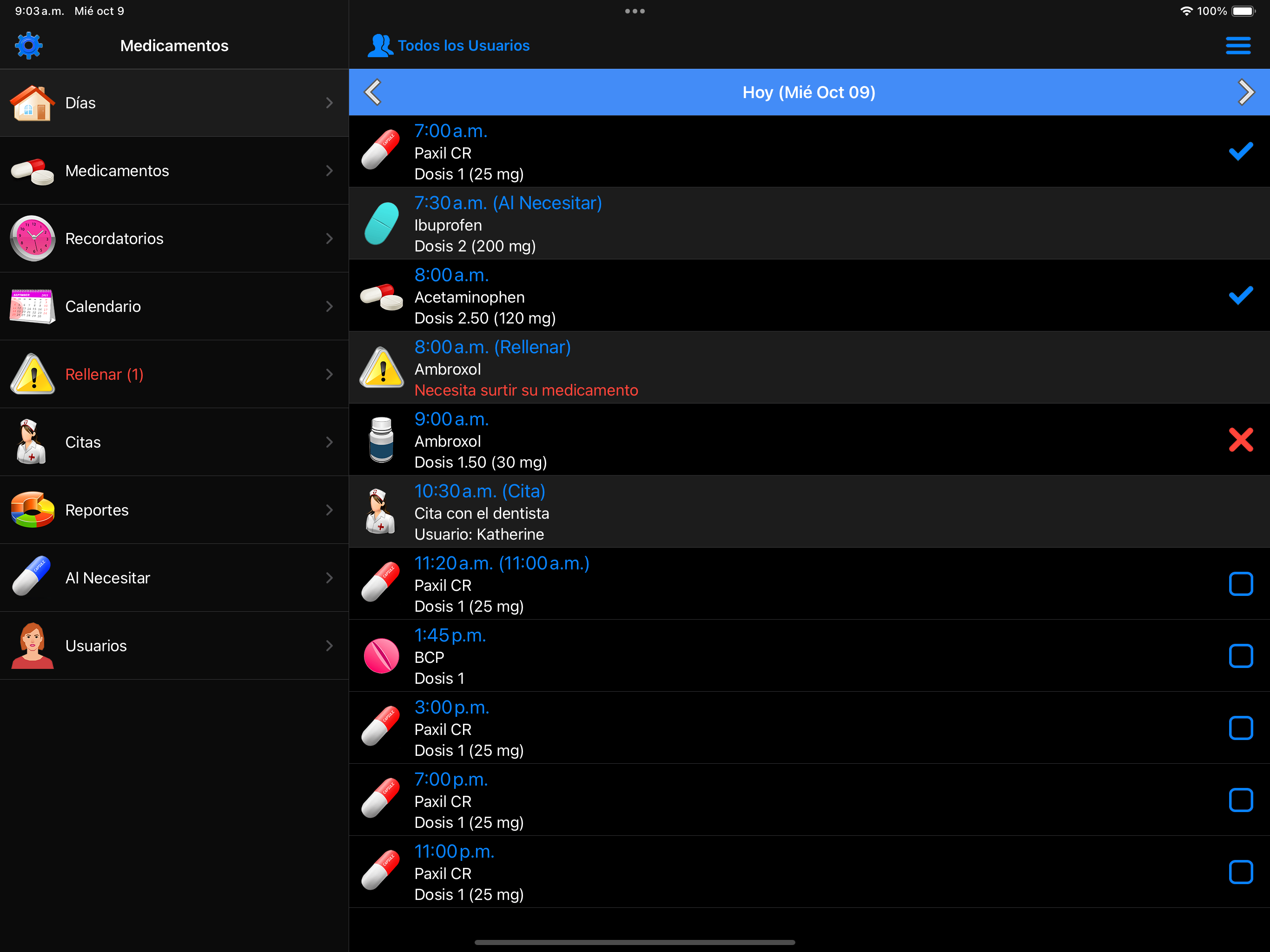Viewport: 1270px width, 952px height.
Task: Tap the chevron on the Medicamentos row
Action: (x=329, y=171)
